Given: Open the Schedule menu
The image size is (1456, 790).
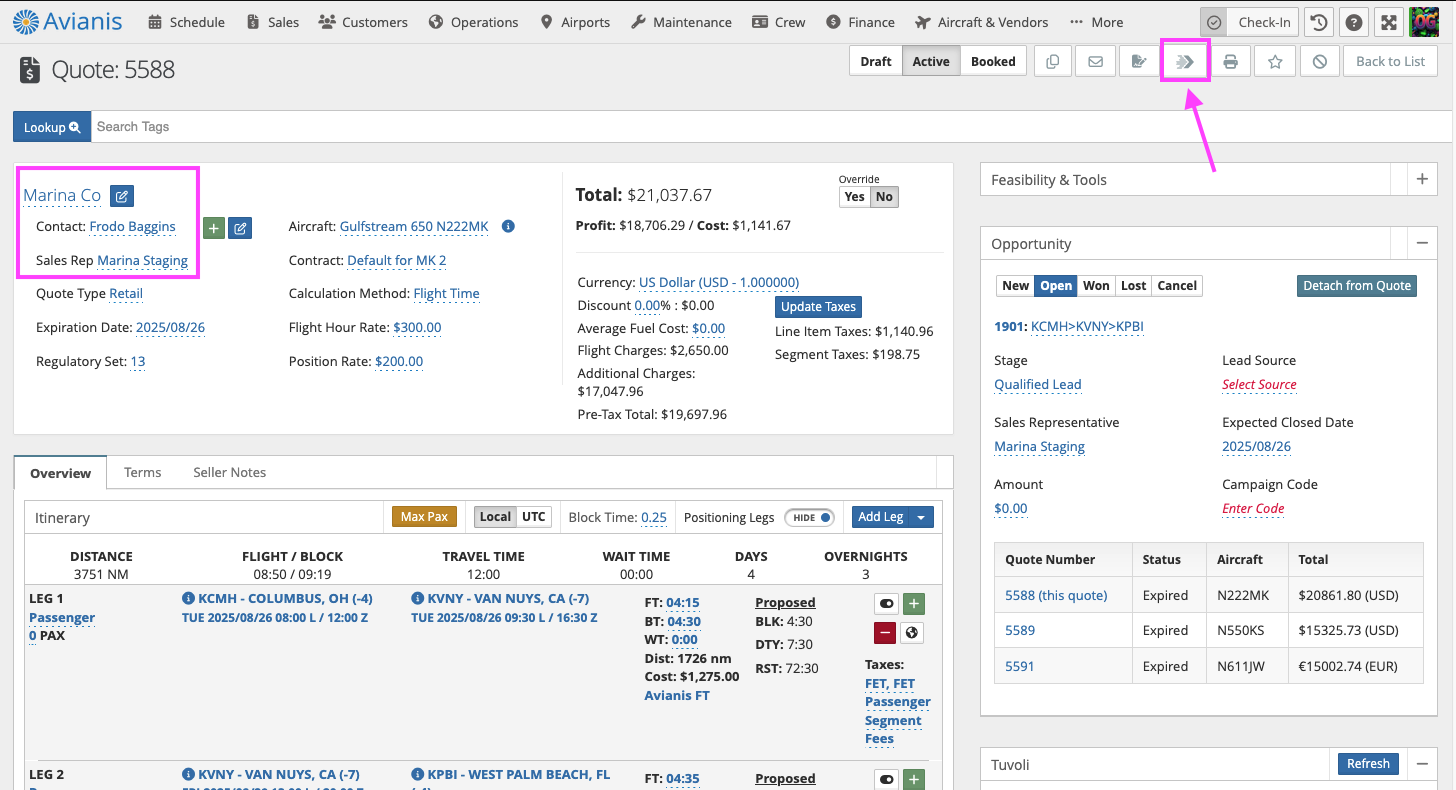Looking at the screenshot, I should pos(186,22).
